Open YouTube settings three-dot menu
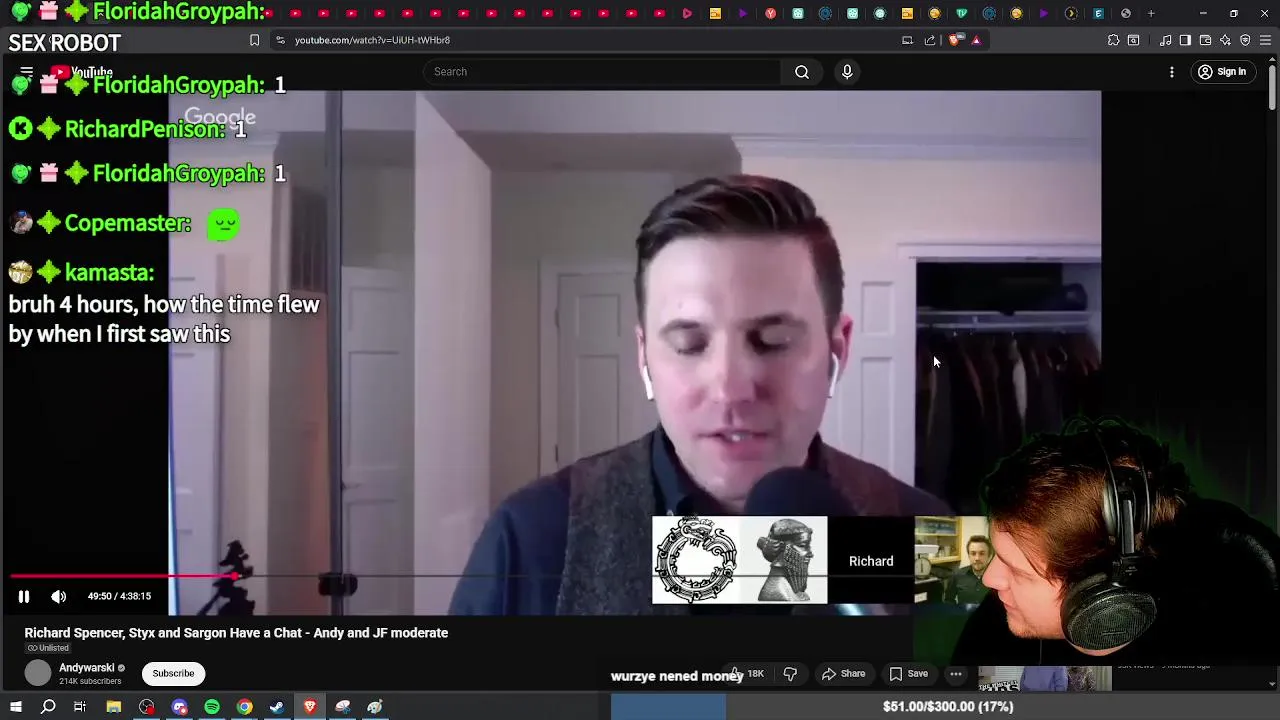The image size is (1280, 720). [x=1172, y=72]
